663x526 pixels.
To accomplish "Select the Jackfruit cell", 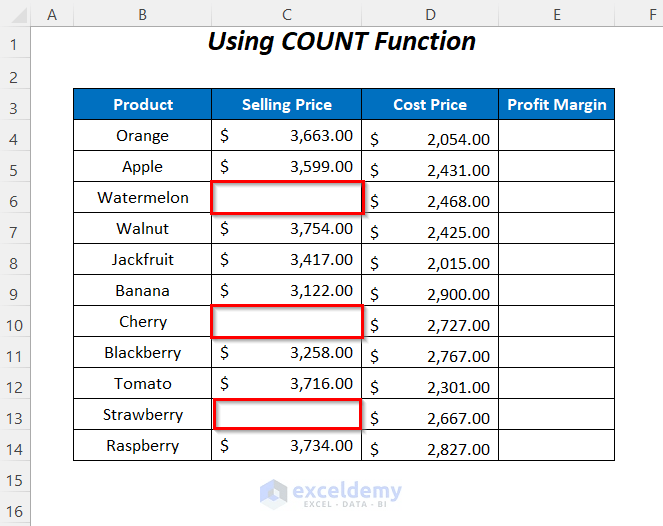I will pos(142,259).
